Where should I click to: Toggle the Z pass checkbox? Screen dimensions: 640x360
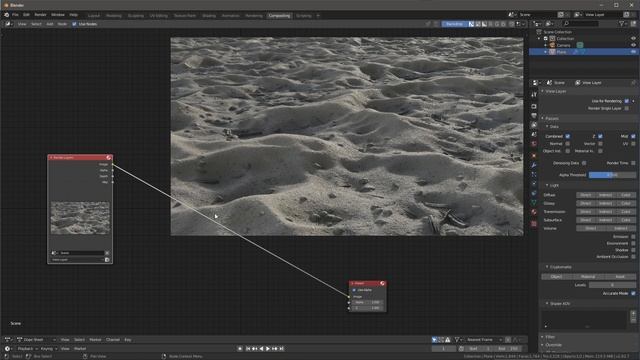coord(600,136)
